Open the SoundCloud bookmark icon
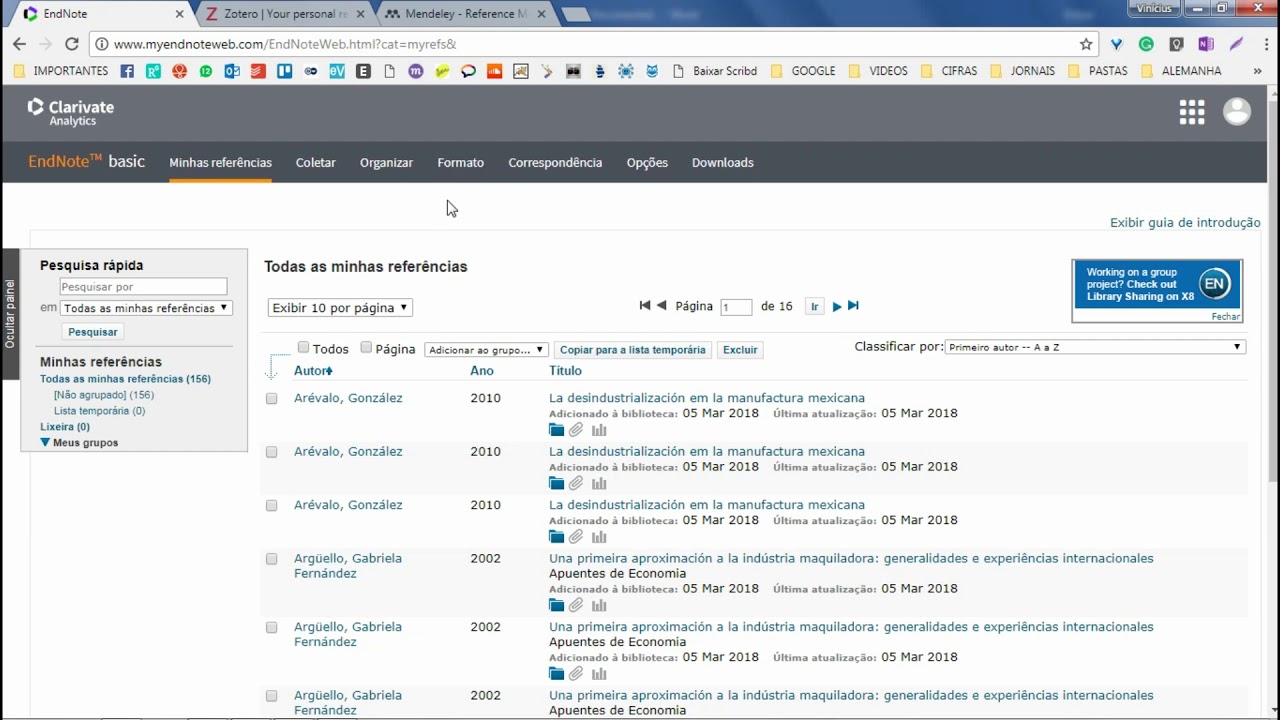1280x720 pixels. tap(494, 71)
